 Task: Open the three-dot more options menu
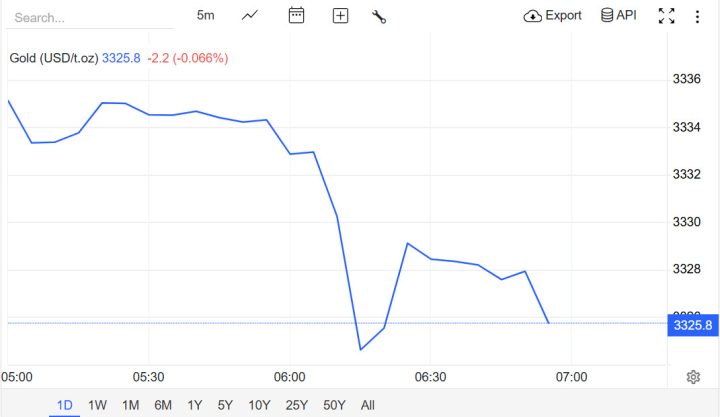pos(697,16)
